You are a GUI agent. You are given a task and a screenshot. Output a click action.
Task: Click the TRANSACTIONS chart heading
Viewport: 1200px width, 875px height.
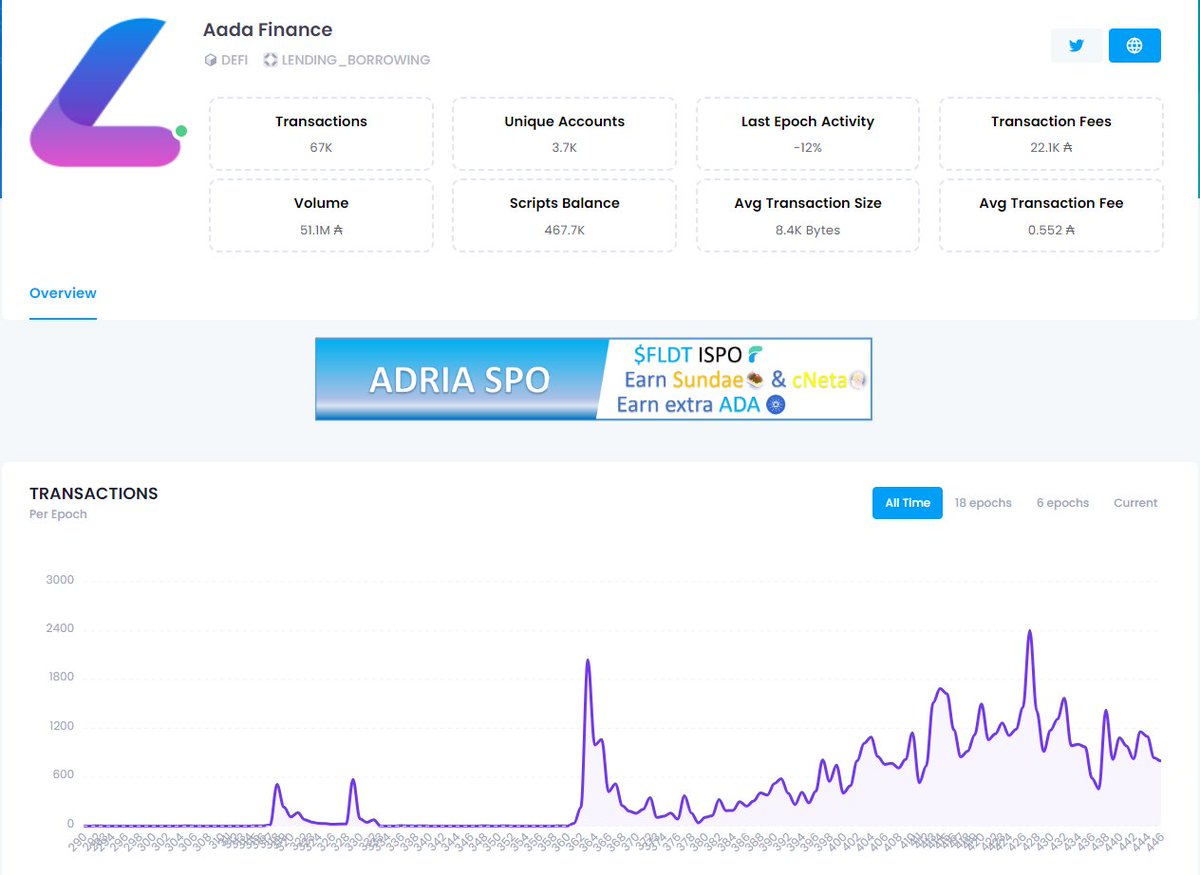(x=94, y=493)
